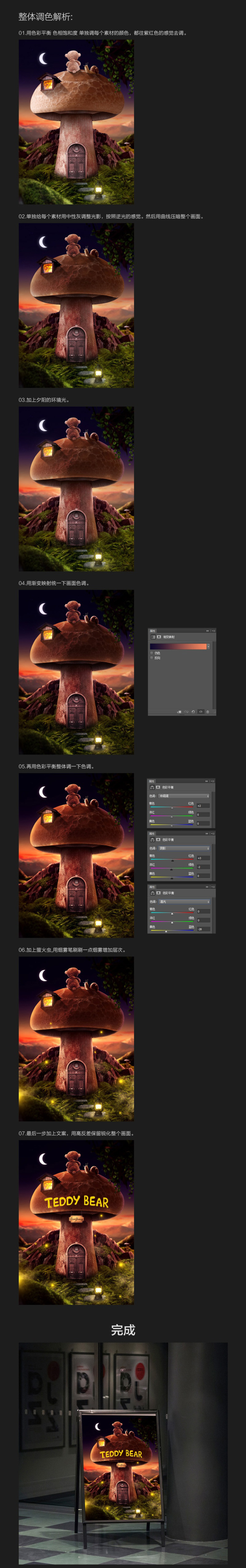Click the mask icon in 中间调 color balance panel
The image size is (246, 1568).
click(x=158, y=787)
